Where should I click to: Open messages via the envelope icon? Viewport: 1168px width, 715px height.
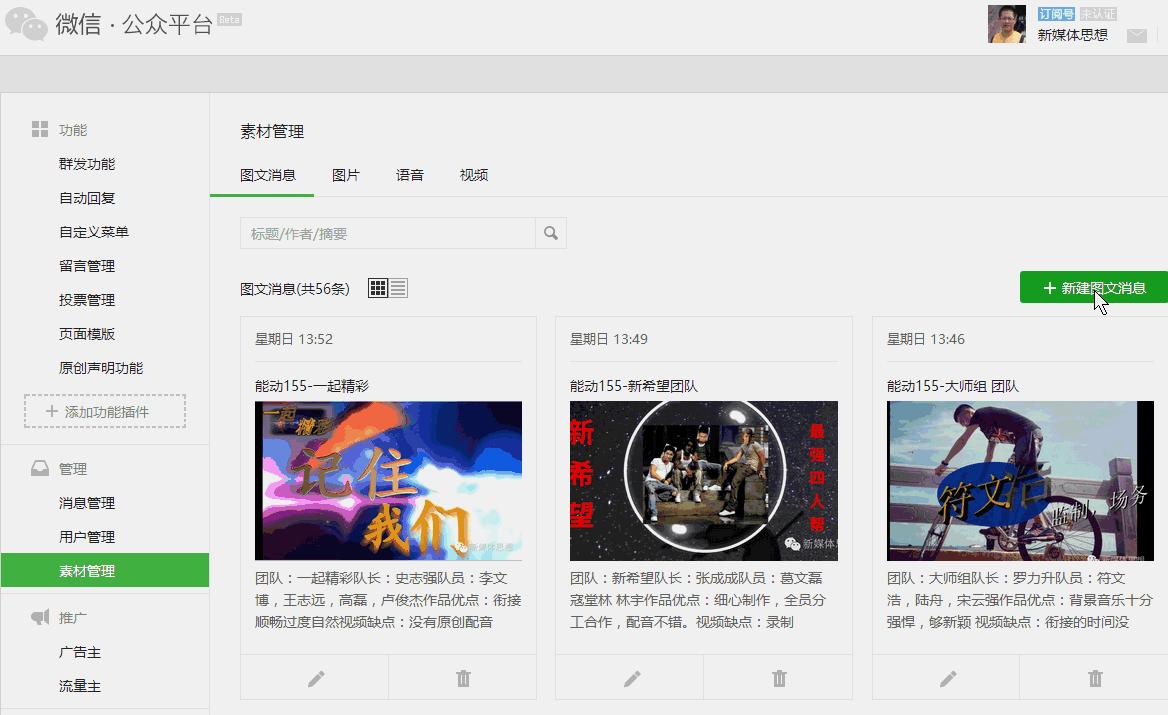click(x=1136, y=34)
